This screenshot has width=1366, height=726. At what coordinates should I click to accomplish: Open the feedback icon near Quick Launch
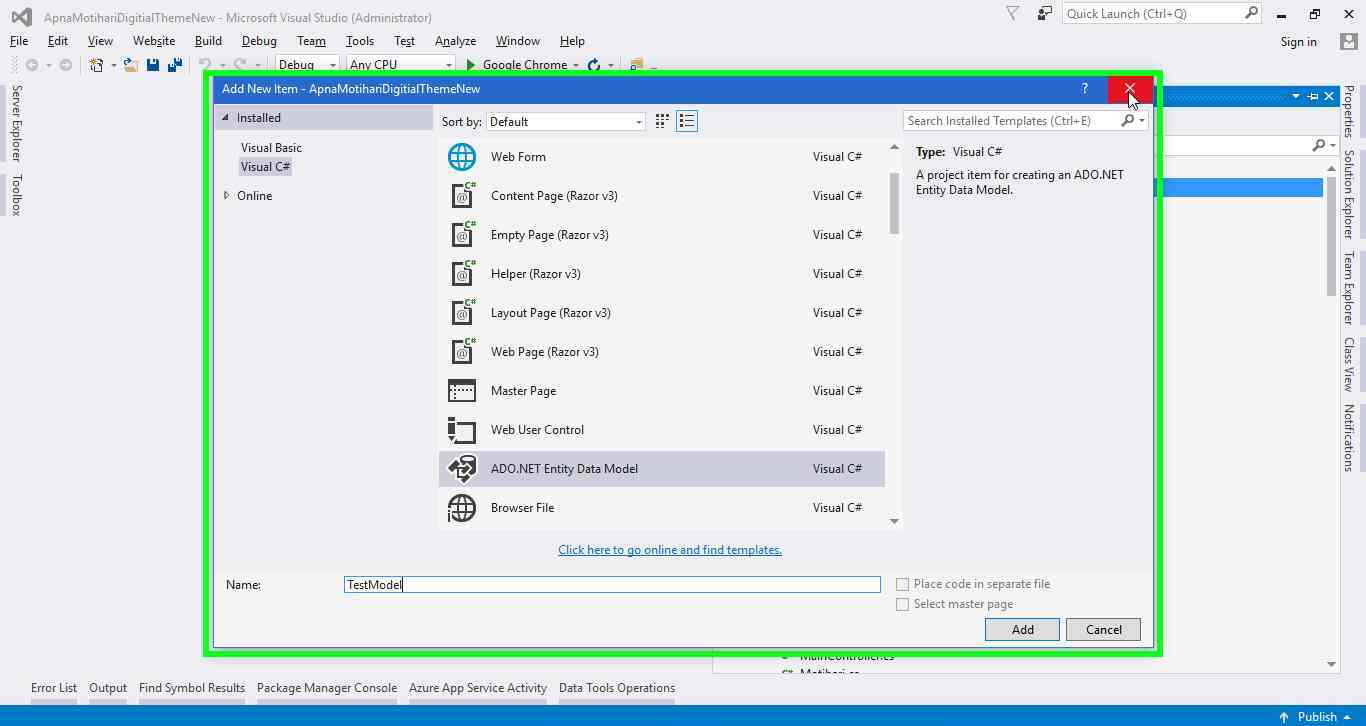tap(1045, 14)
